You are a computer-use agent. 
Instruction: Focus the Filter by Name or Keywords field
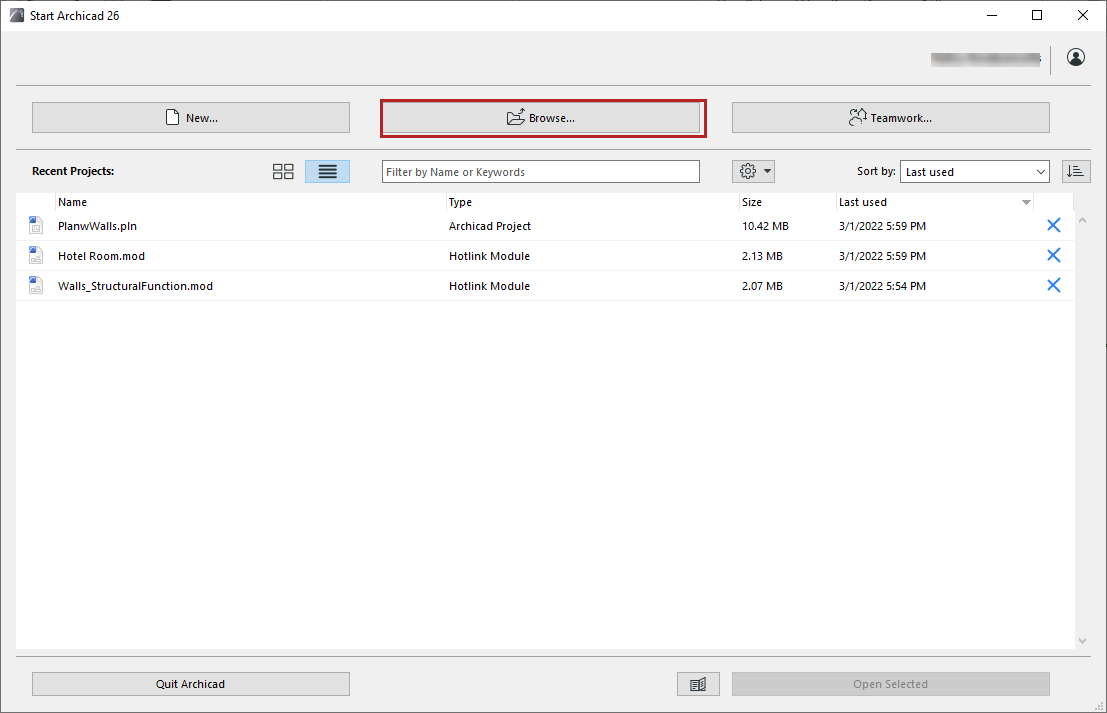541,172
